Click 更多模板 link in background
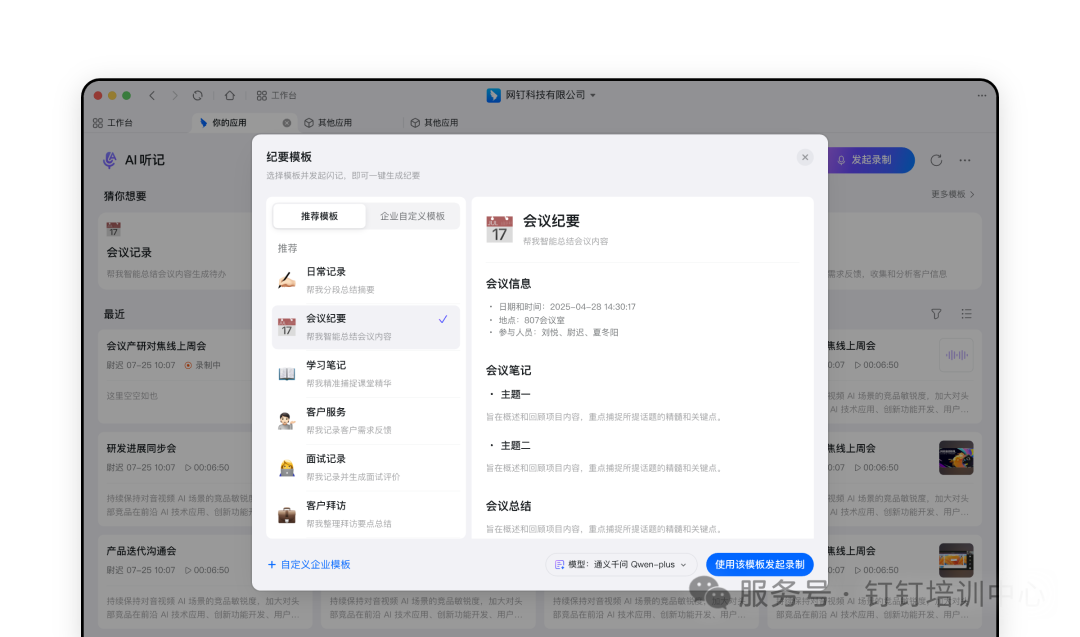The image size is (1080, 637). tap(953, 195)
